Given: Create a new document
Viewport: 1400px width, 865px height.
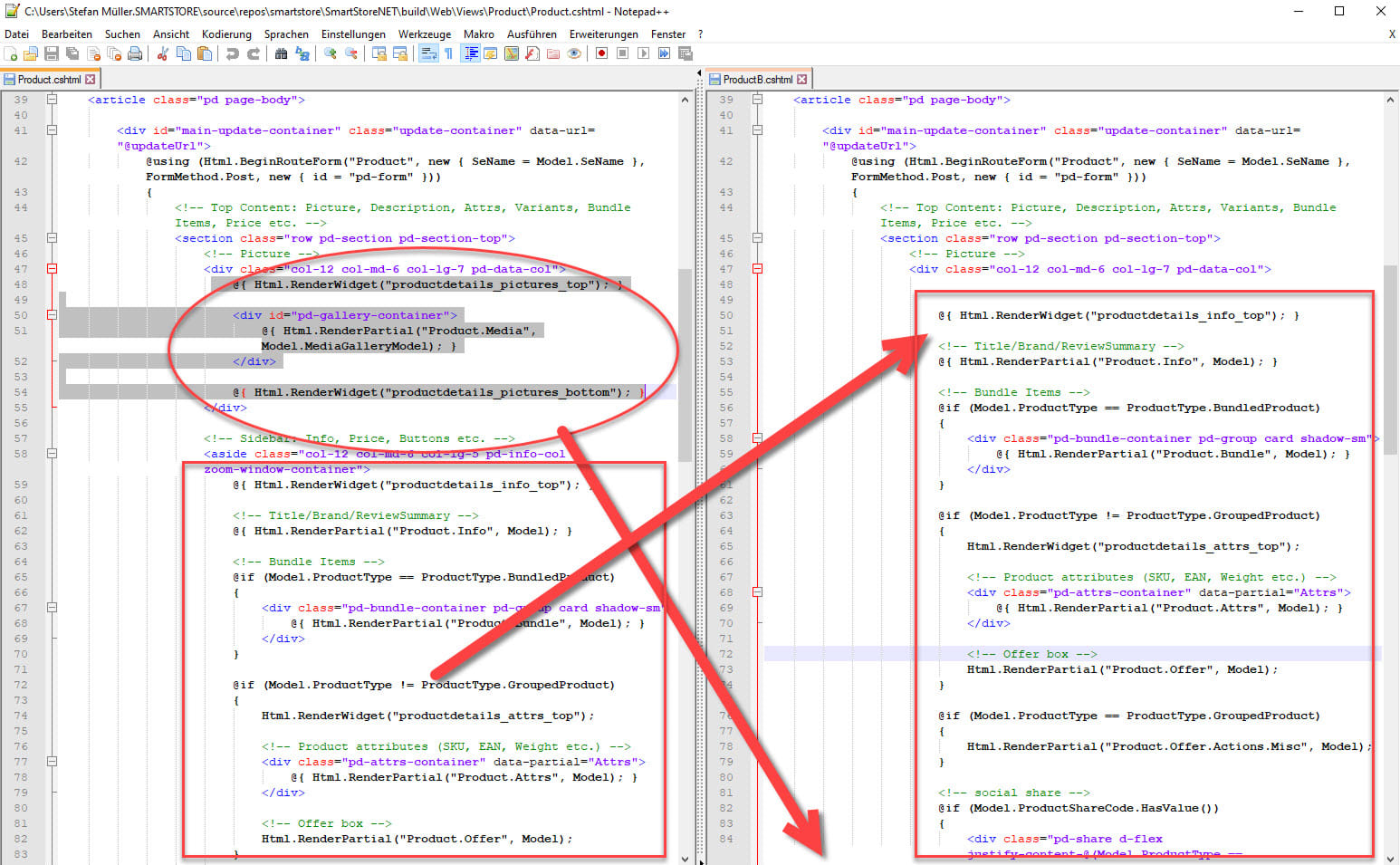Looking at the screenshot, I should pos(12,53).
